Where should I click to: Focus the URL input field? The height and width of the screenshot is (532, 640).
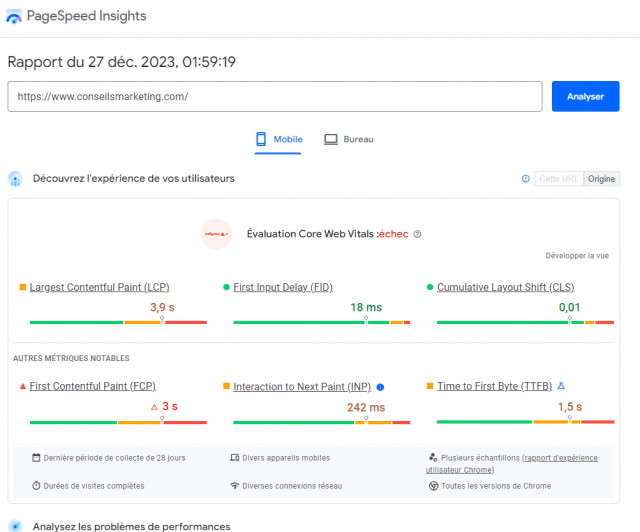point(275,96)
